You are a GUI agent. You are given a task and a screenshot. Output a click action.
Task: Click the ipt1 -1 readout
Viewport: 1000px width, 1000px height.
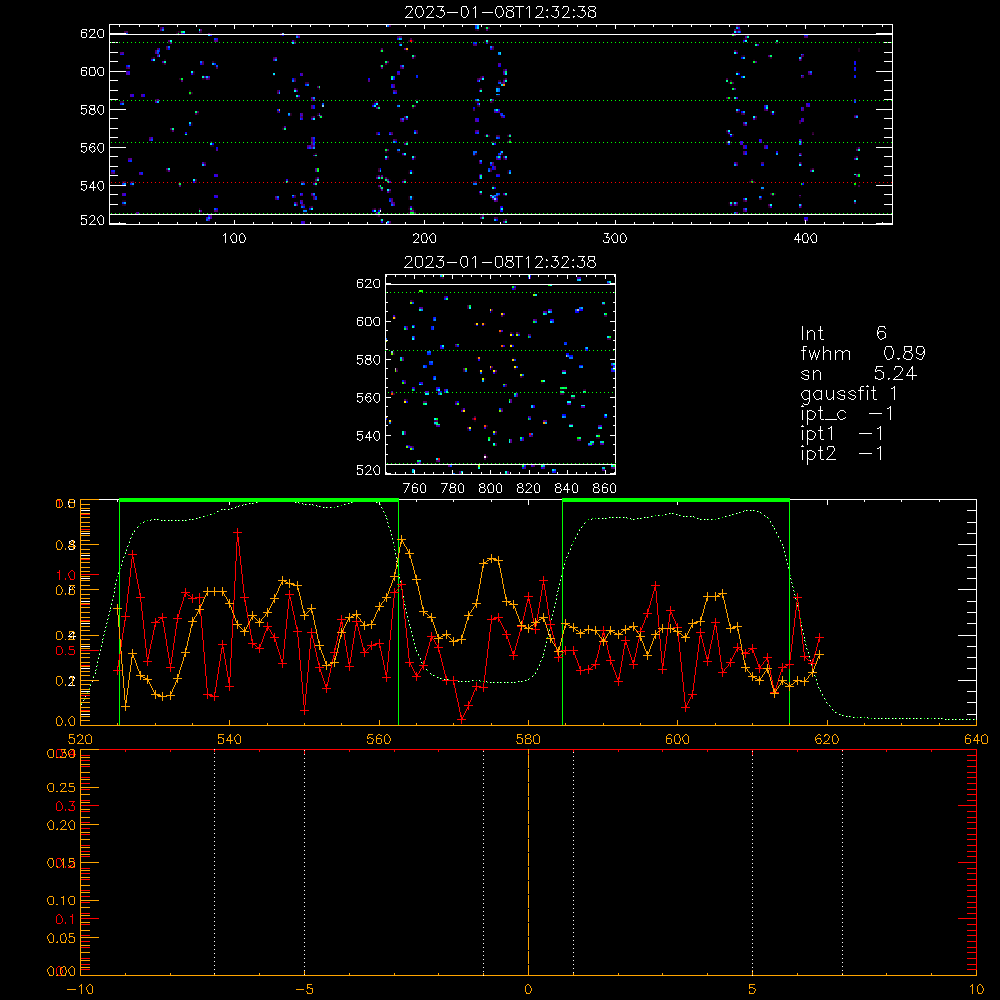tap(842, 434)
